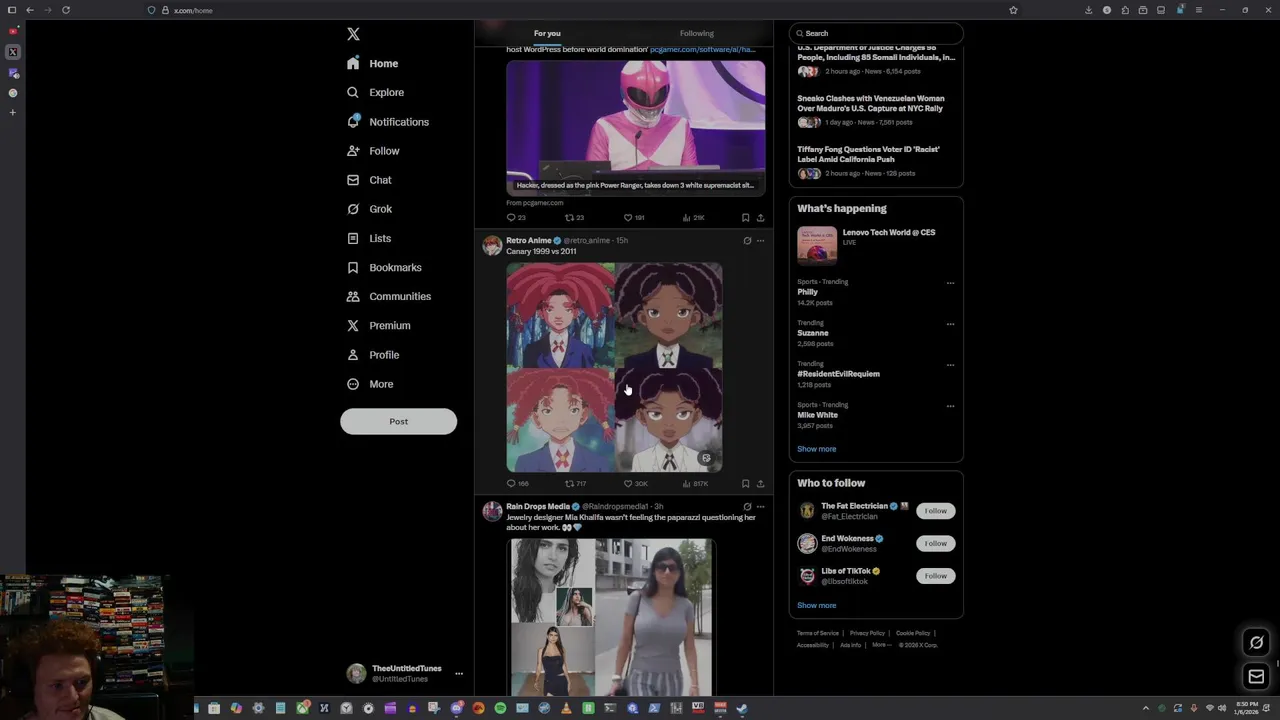Open Bookmarks in the sidebar
The width and height of the screenshot is (1280, 720).
pos(383,267)
